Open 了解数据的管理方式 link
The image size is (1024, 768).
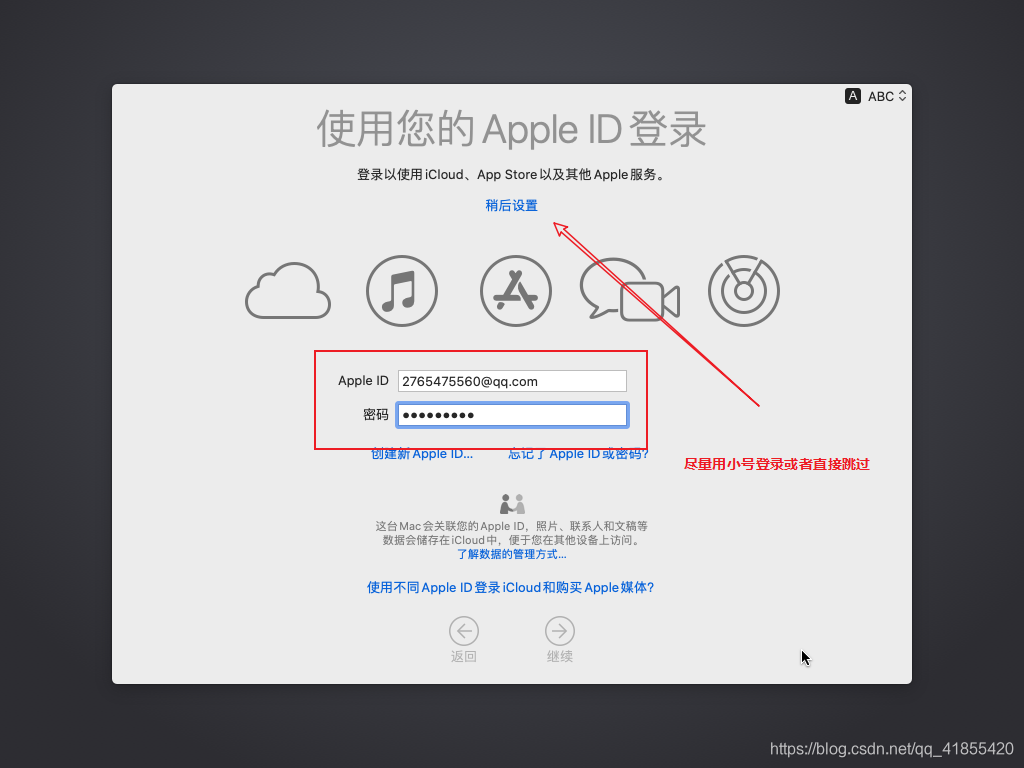coord(511,554)
